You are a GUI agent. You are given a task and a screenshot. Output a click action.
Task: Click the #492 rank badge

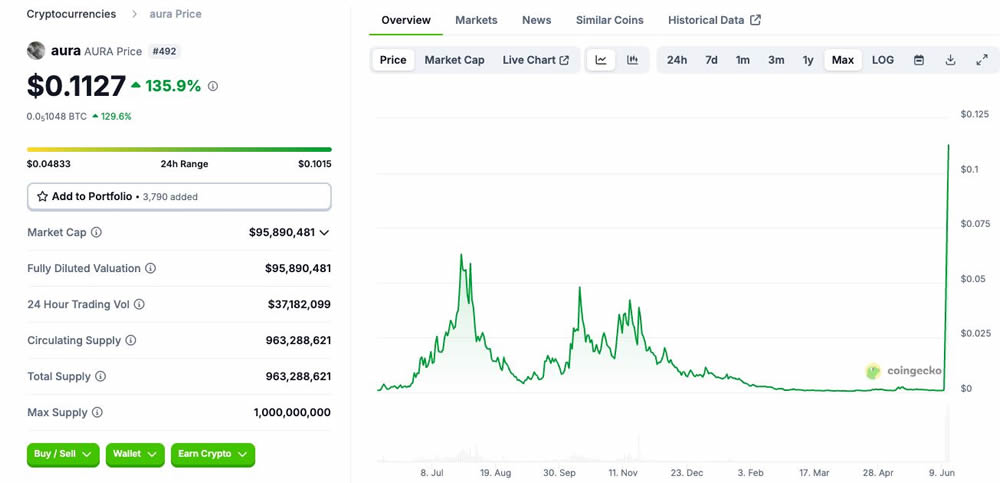(x=165, y=51)
